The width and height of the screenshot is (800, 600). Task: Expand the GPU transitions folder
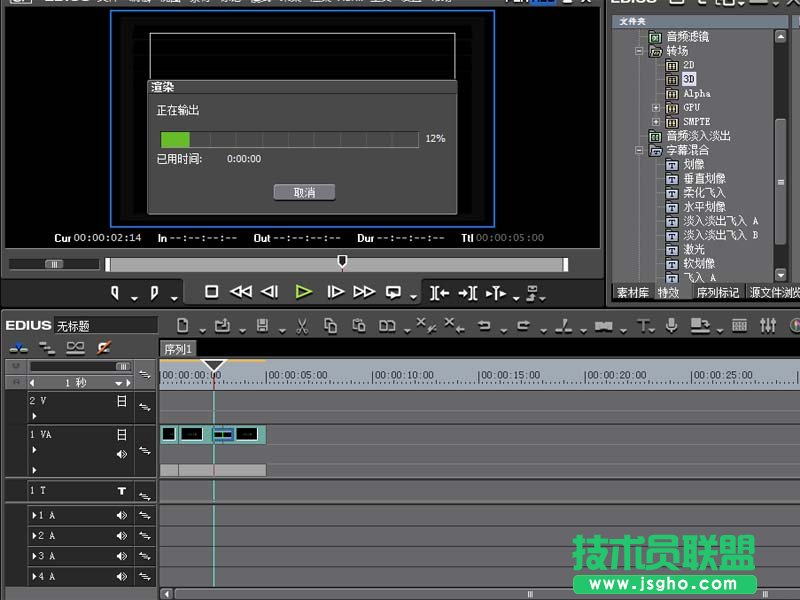tap(656, 108)
